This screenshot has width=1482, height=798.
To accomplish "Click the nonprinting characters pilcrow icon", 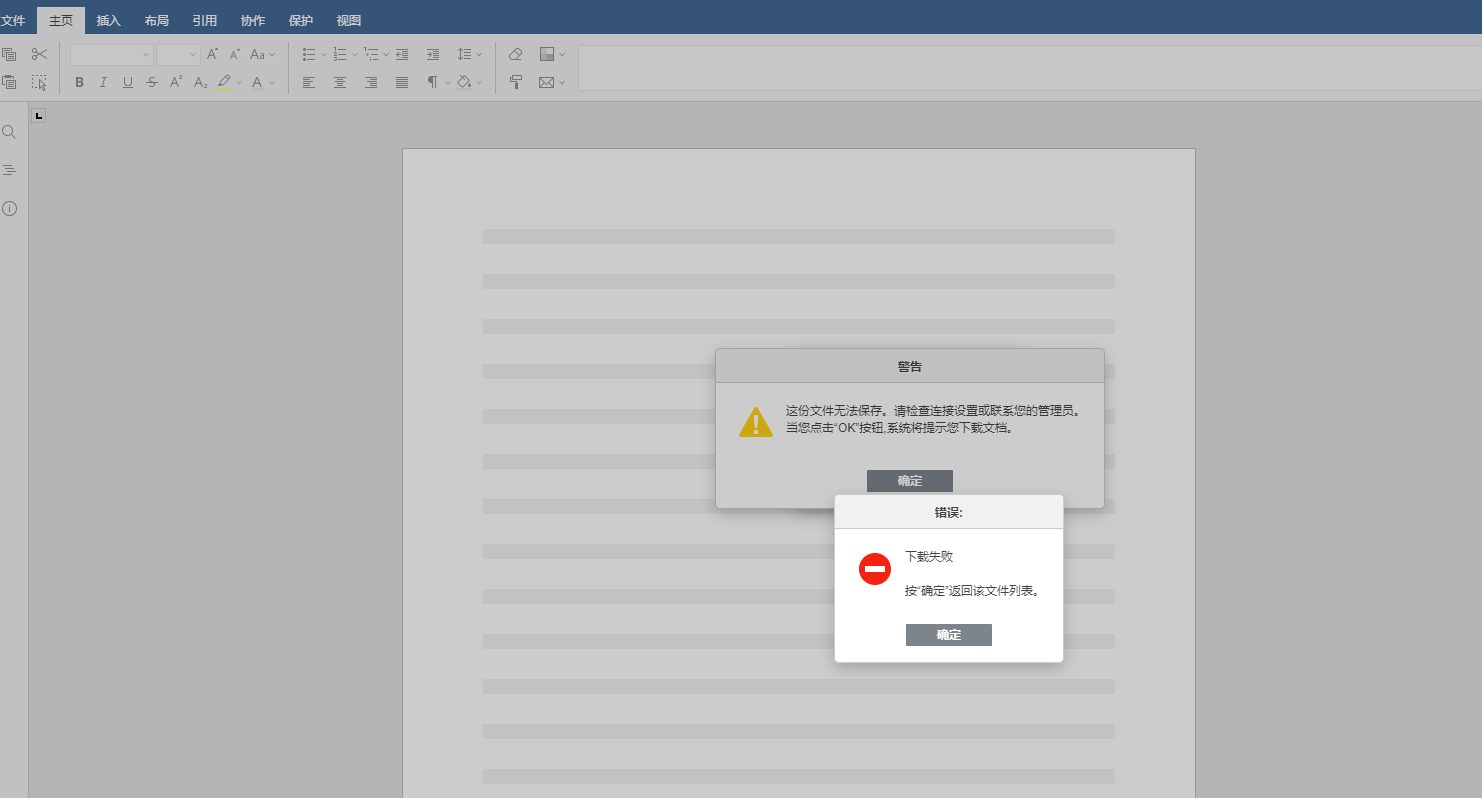I will (x=432, y=82).
